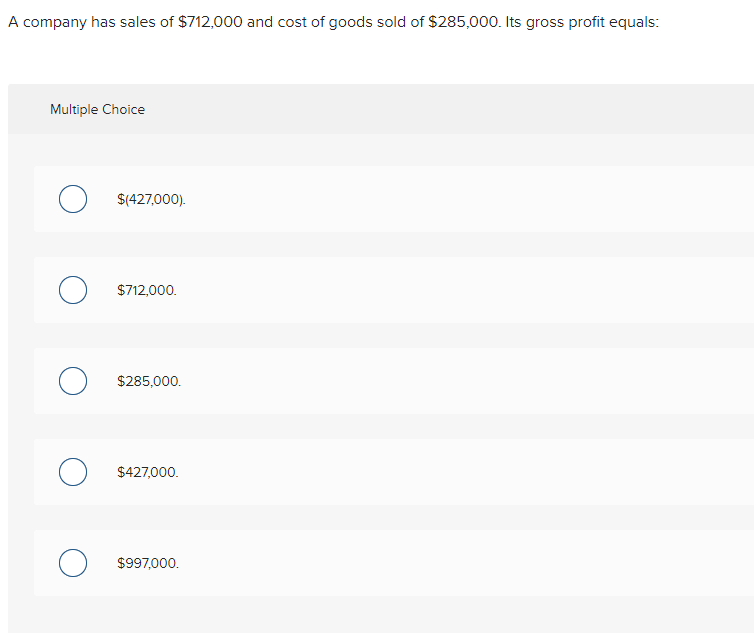Click empty space in the $997,000 answer row
The height and width of the screenshot is (633, 754).
[x=450, y=563]
